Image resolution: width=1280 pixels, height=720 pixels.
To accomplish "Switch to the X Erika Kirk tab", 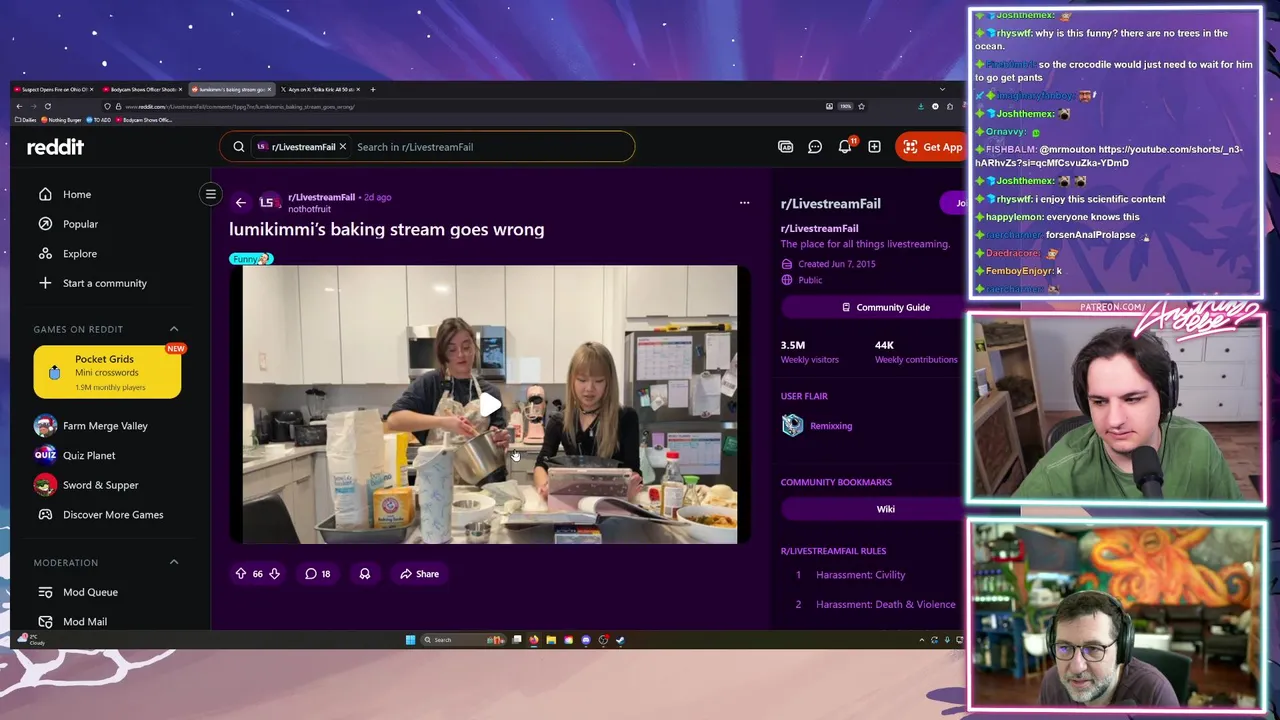I will coord(318,89).
